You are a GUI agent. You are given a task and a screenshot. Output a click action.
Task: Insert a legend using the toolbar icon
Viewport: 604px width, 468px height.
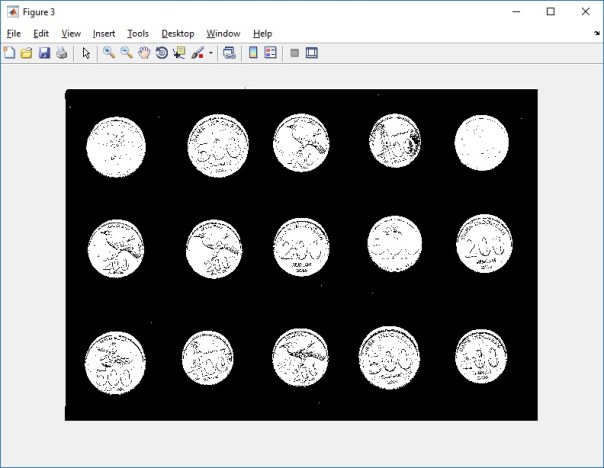coord(270,53)
